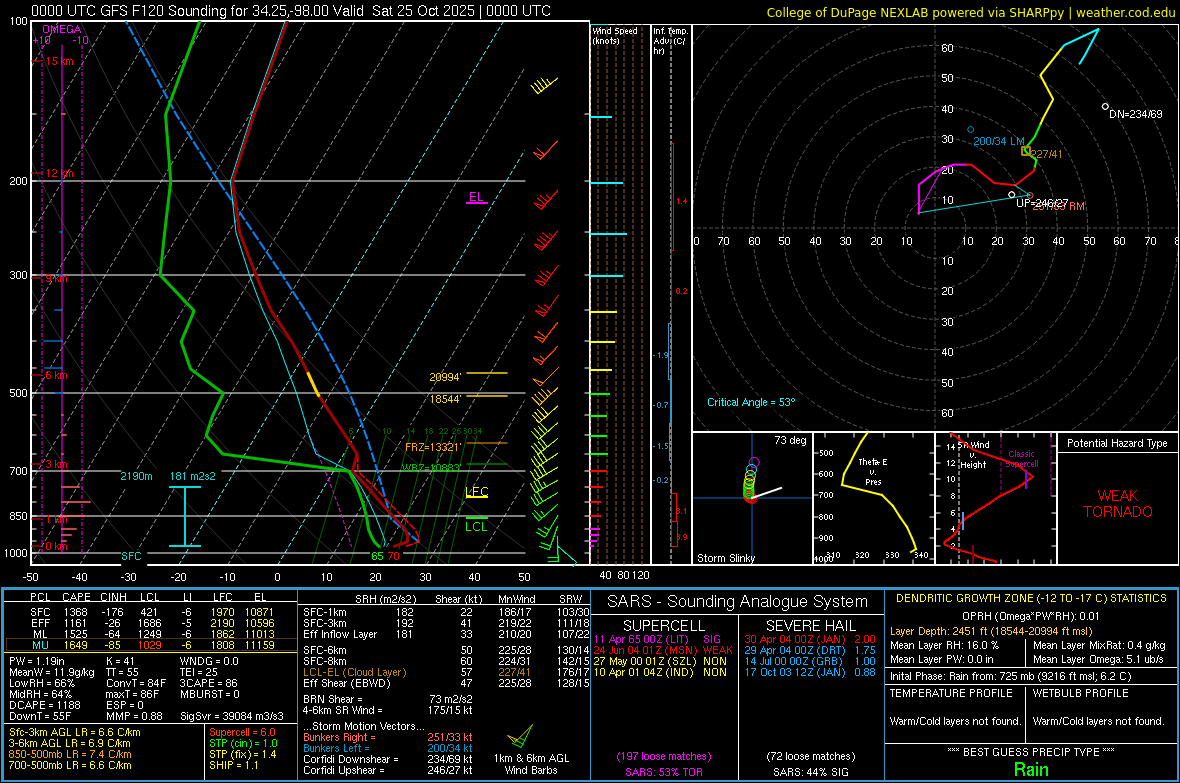Click the Eff Shear (EBWD) row
This screenshot has width=1180, height=783.
click(x=446, y=683)
